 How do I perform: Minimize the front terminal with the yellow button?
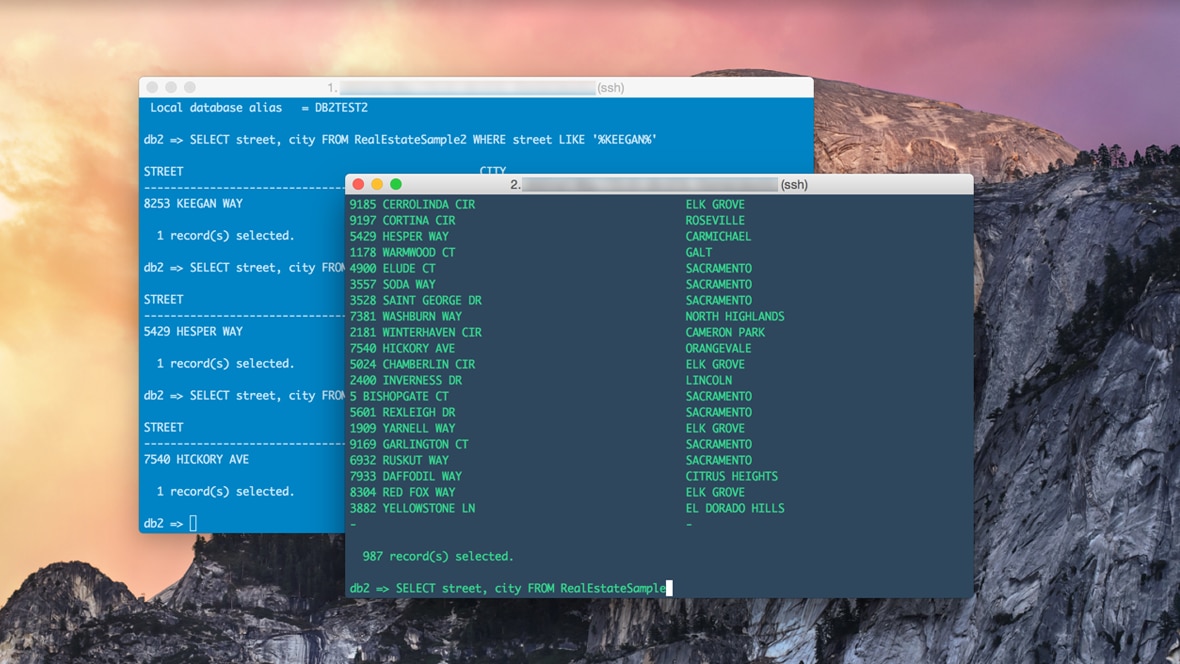click(377, 184)
